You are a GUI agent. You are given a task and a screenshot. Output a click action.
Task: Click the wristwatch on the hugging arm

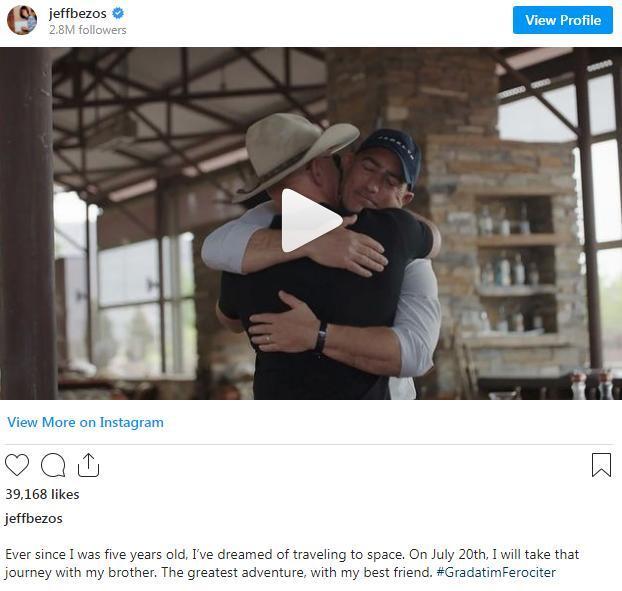(321, 338)
